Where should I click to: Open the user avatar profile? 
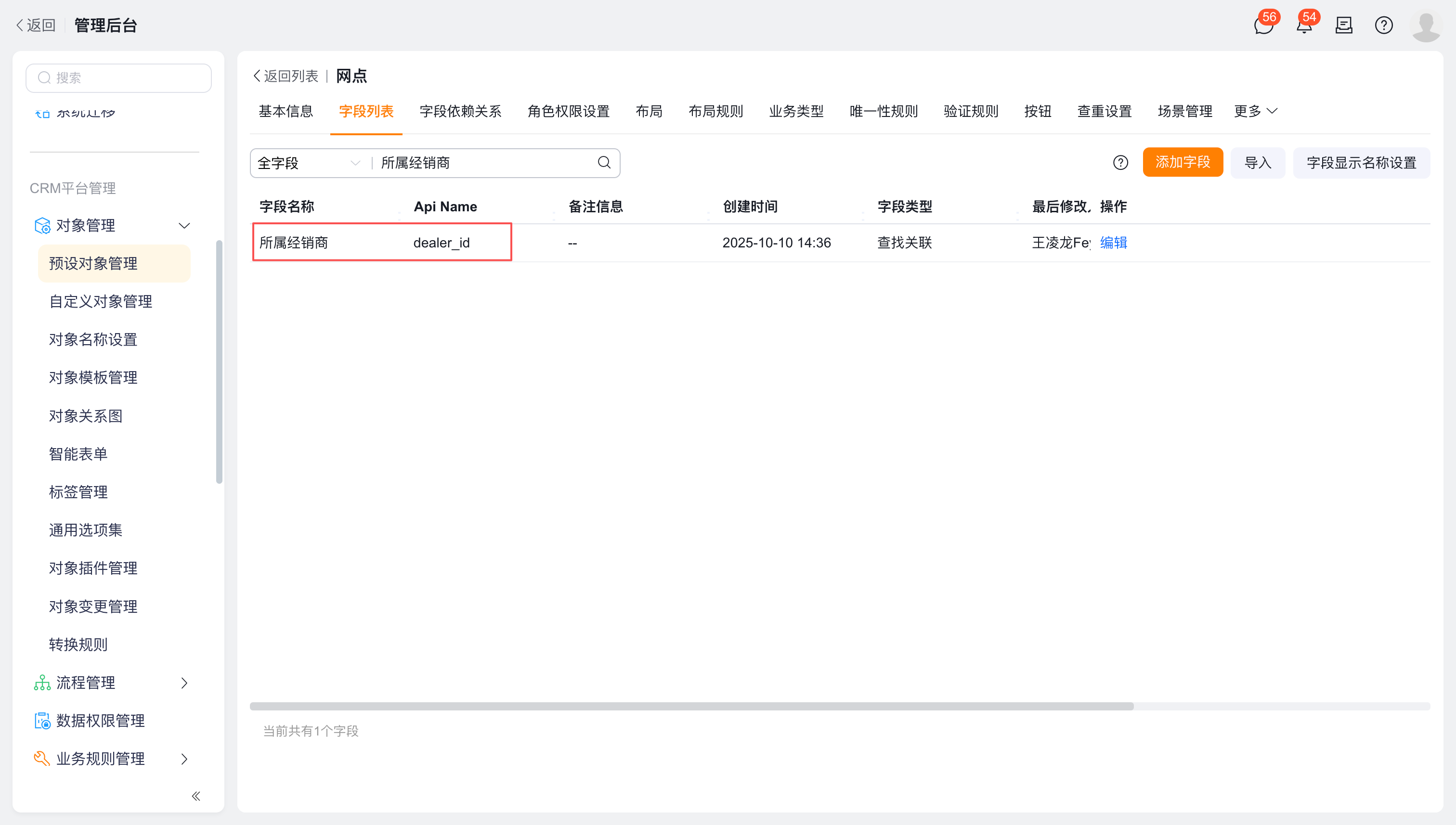[x=1425, y=26]
